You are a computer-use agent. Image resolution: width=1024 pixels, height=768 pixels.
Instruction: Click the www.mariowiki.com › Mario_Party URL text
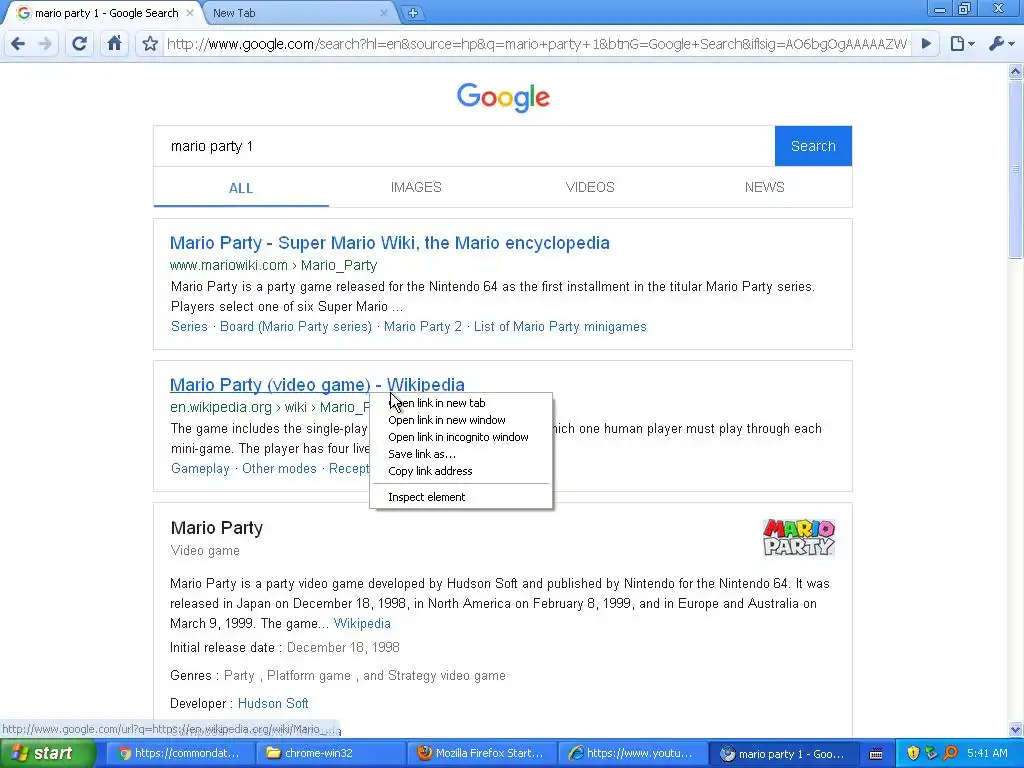(x=273, y=265)
